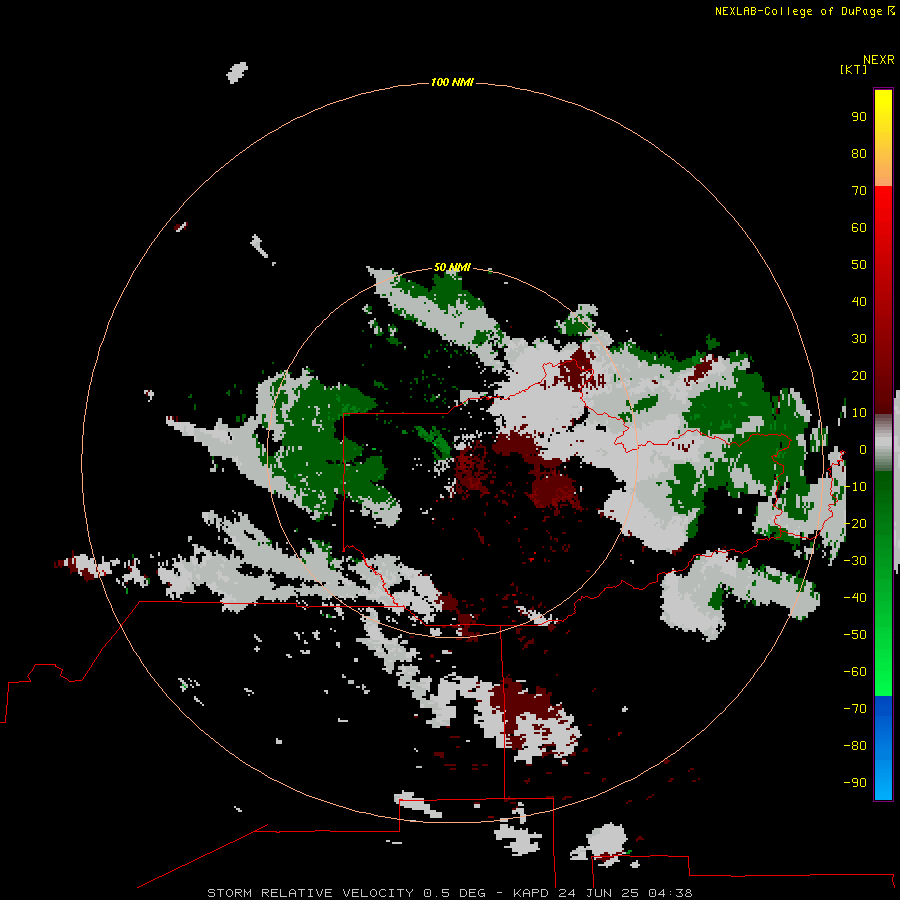Click the -80 value on the velocity scale
This screenshot has width=900, height=900.
tap(855, 746)
